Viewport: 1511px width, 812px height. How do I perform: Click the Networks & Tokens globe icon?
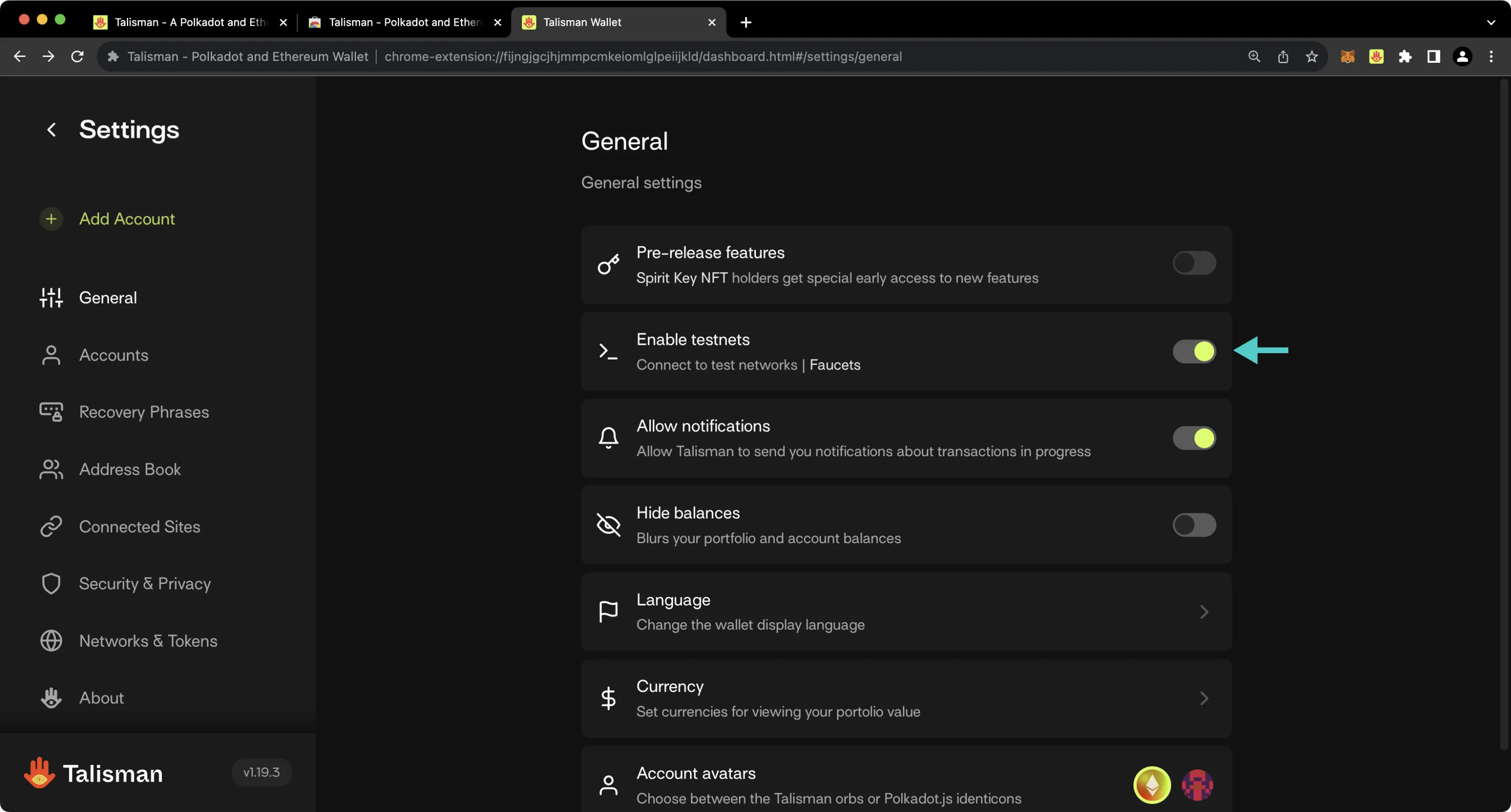click(51, 641)
